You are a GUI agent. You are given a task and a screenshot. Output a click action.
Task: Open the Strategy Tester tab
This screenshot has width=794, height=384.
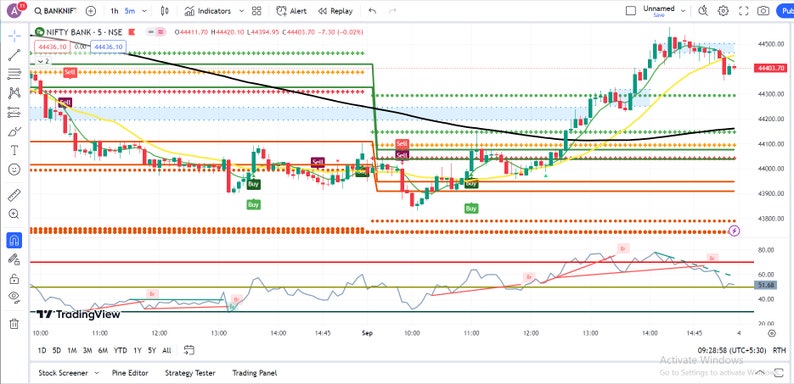[x=190, y=373]
